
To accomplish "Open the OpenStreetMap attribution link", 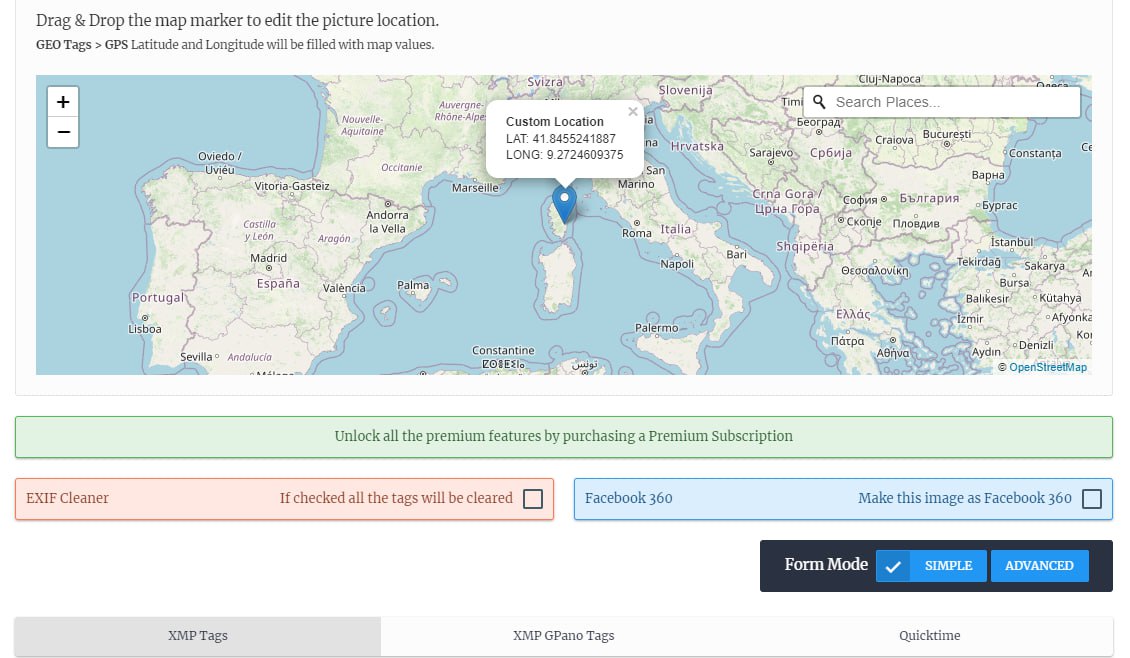I will 1048,367.
